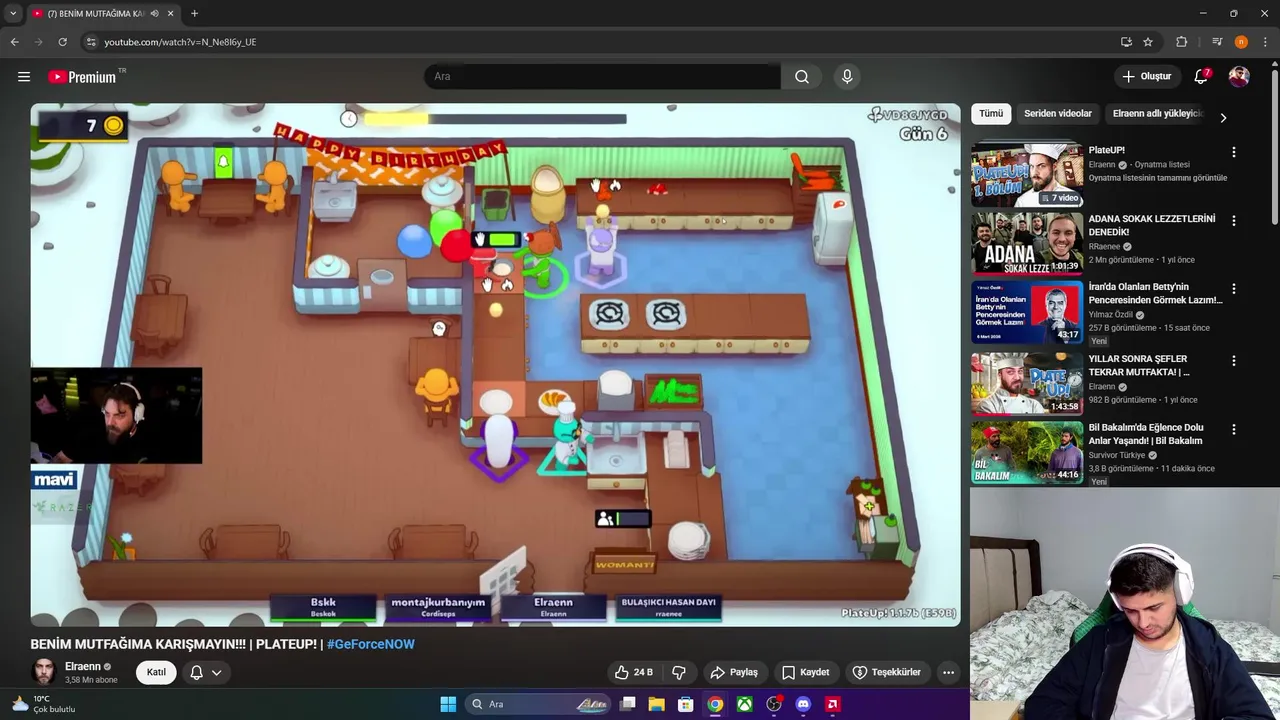Open options for PlateUP! playlist
This screenshot has height=720, width=1280.
coord(1234,152)
